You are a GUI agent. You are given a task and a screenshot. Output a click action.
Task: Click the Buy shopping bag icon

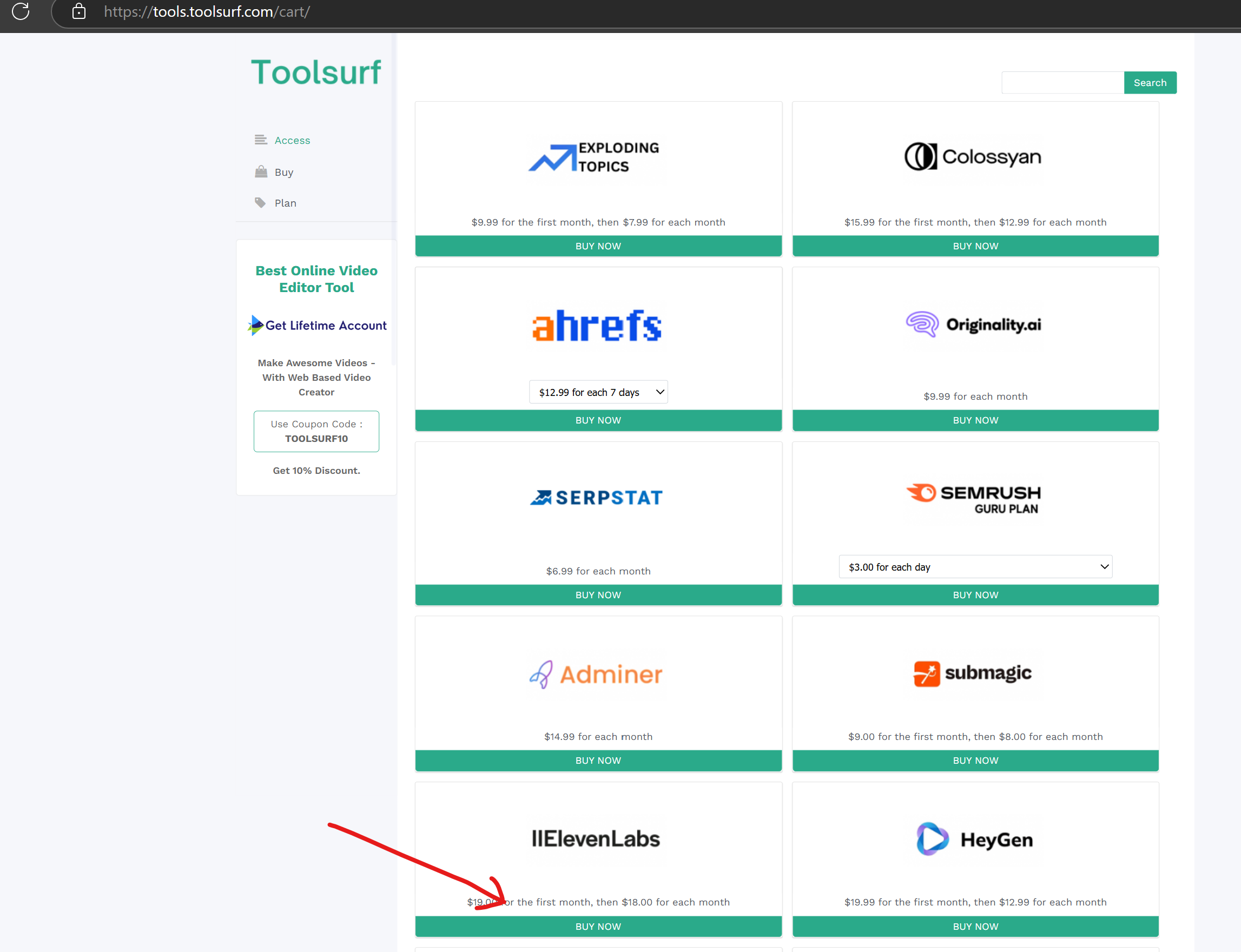point(261,171)
